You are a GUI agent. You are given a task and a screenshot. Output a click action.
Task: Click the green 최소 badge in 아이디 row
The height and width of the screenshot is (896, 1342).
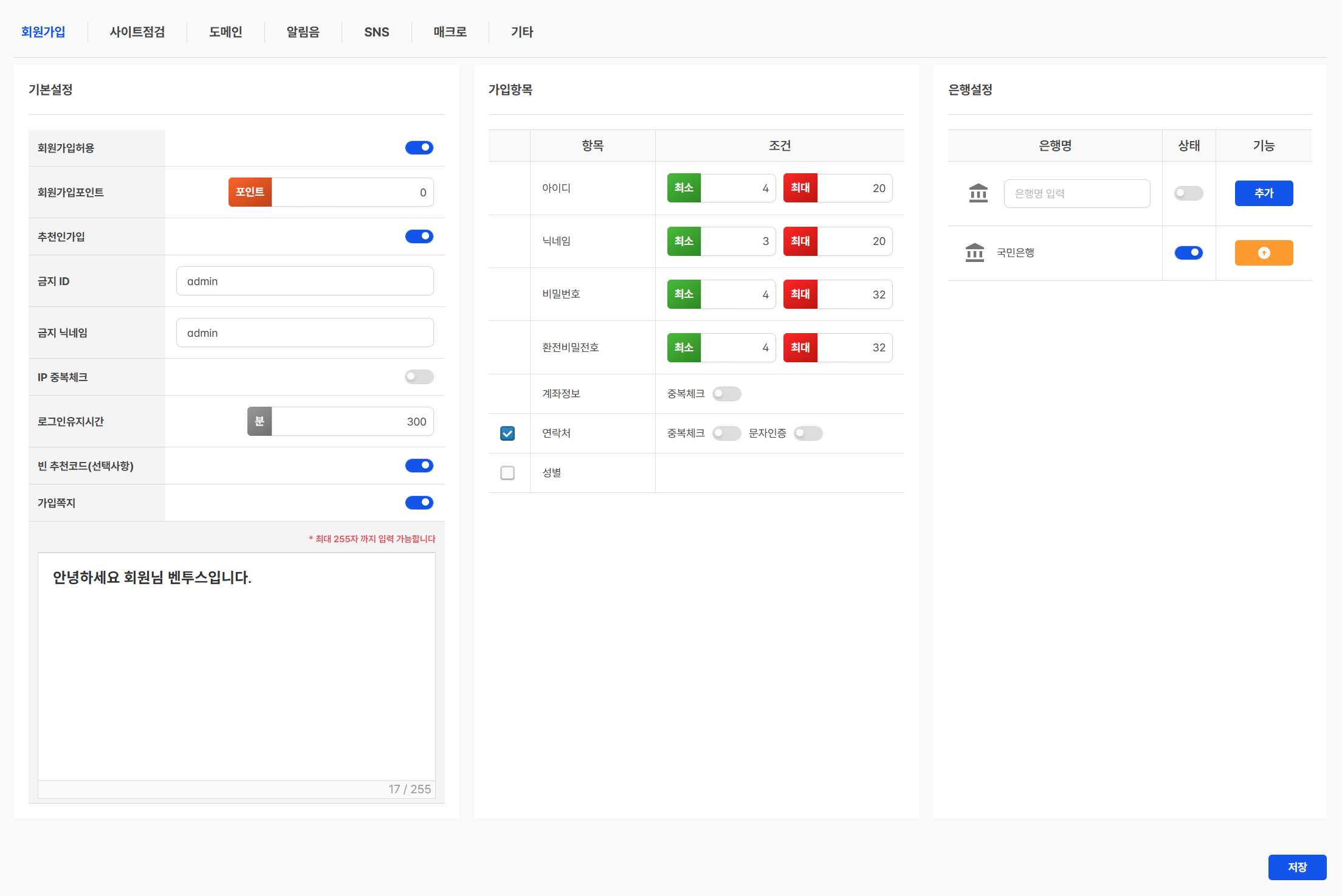point(684,188)
